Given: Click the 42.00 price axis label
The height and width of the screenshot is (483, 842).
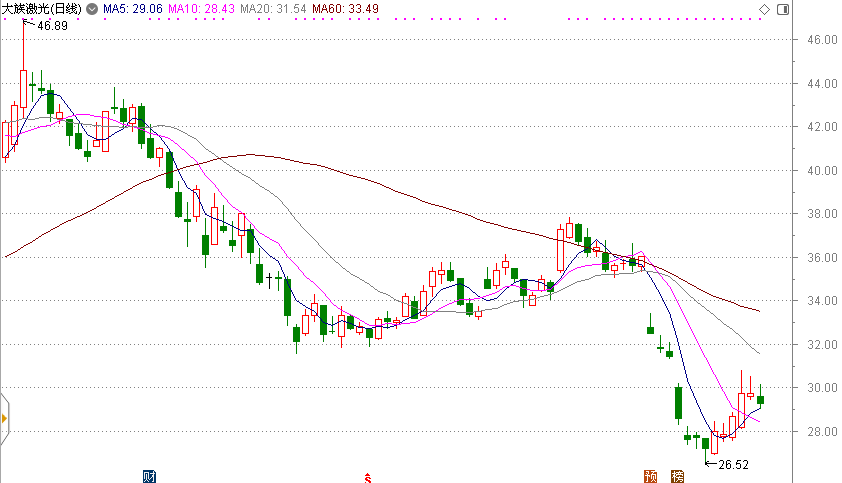Looking at the screenshot, I should coord(822,127).
